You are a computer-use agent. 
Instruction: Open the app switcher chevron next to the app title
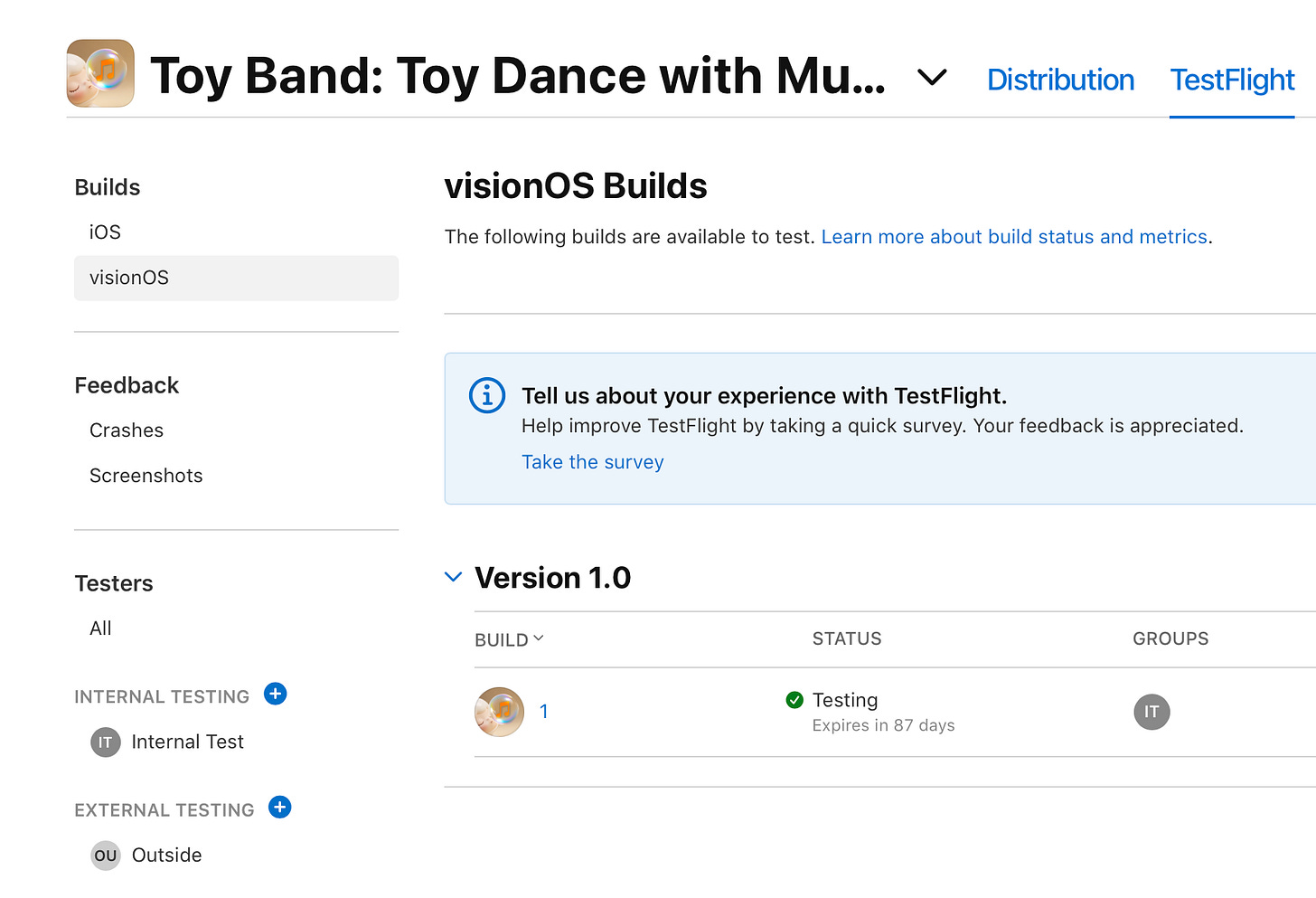click(x=931, y=79)
